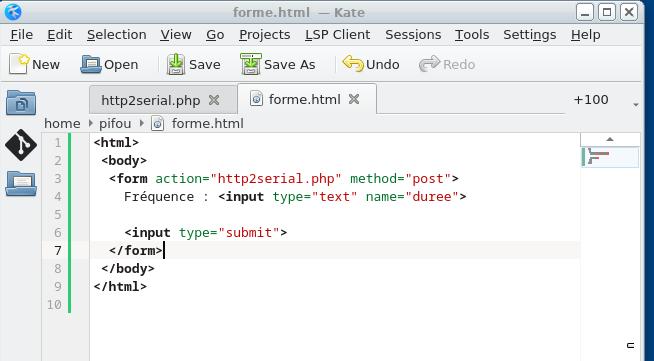Maximize the Kate window

click(x=607, y=12)
